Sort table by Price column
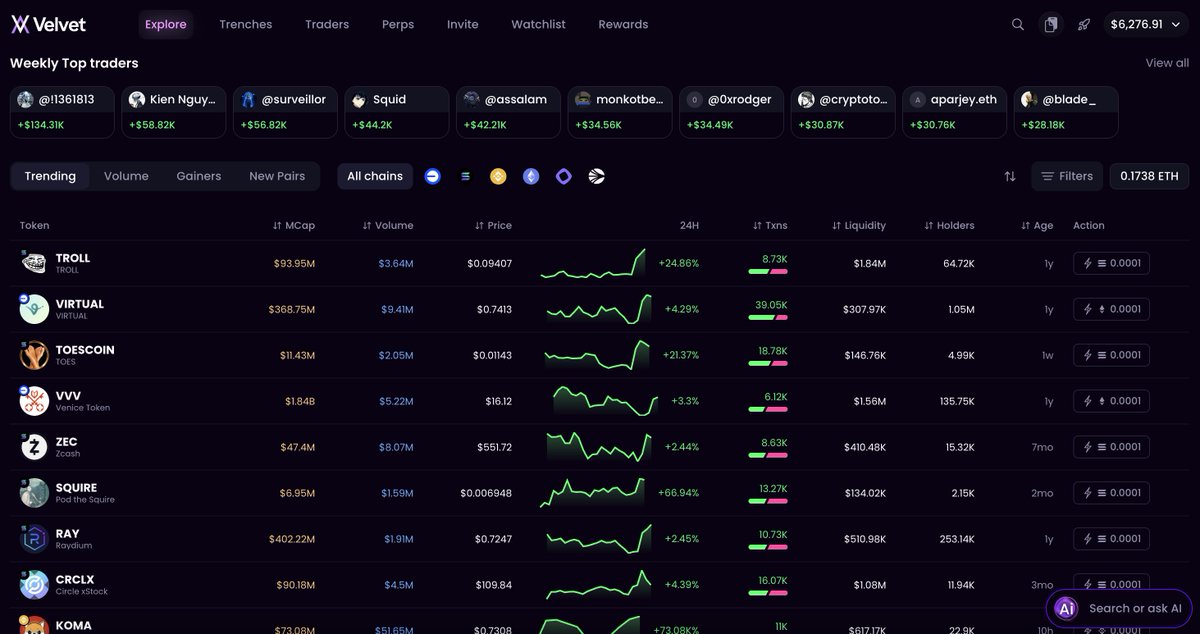The width and height of the screenshot is (1200, 634). 493,226
